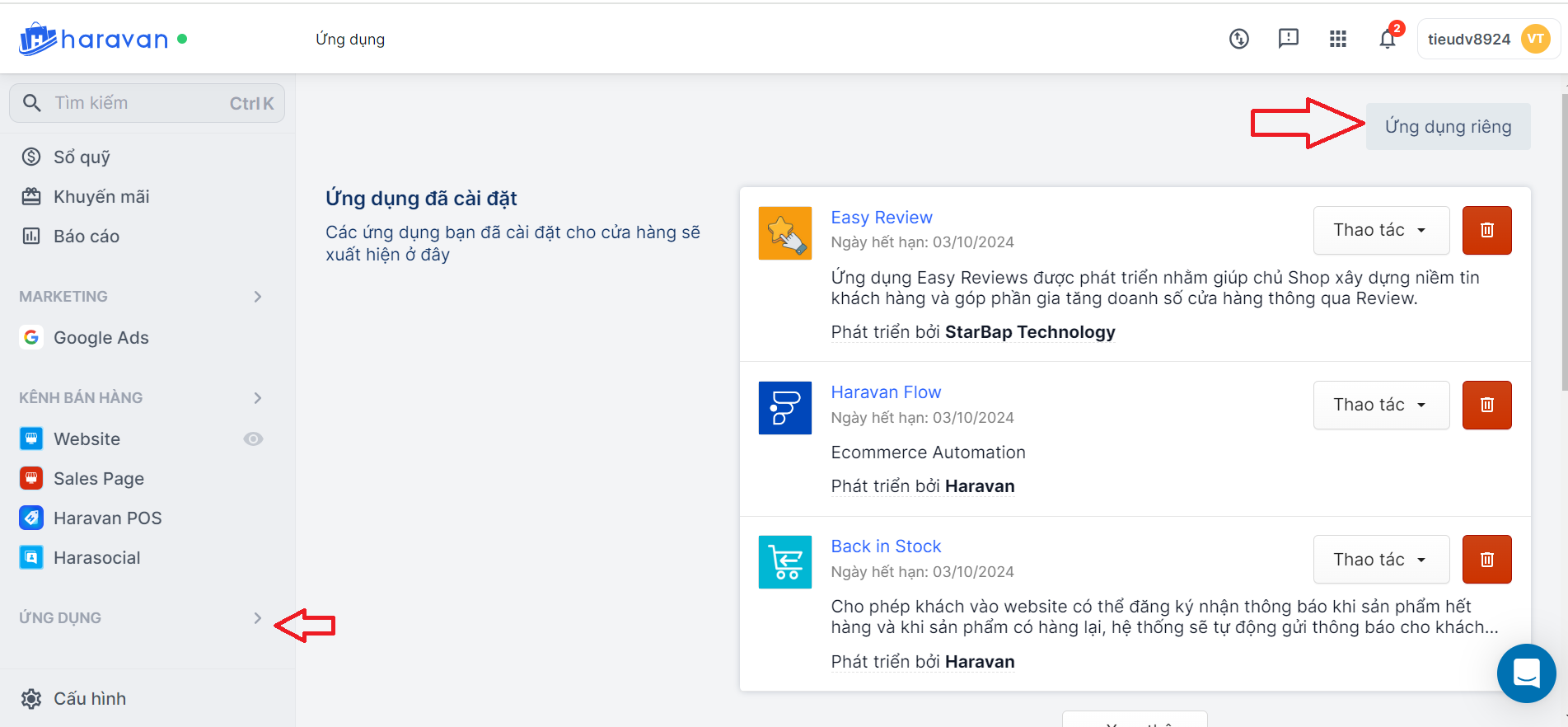Screen dimensions: 1568x727
Task: Click Haravan developer name under Back in Stock
Action: pos(980,661)
